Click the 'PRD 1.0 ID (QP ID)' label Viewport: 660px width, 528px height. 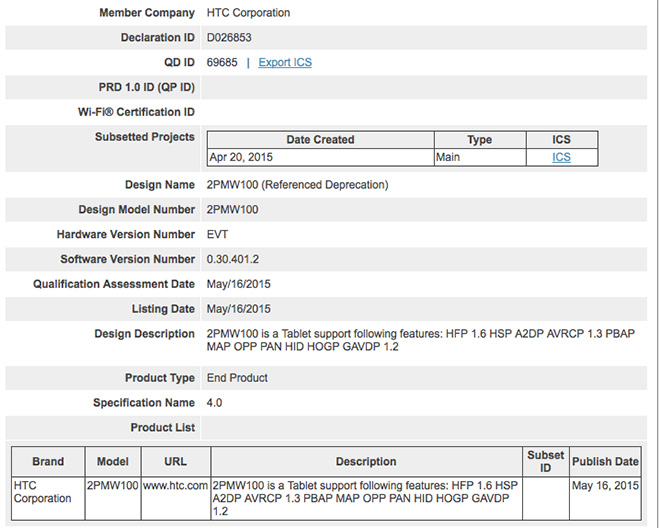coord(146,87)
